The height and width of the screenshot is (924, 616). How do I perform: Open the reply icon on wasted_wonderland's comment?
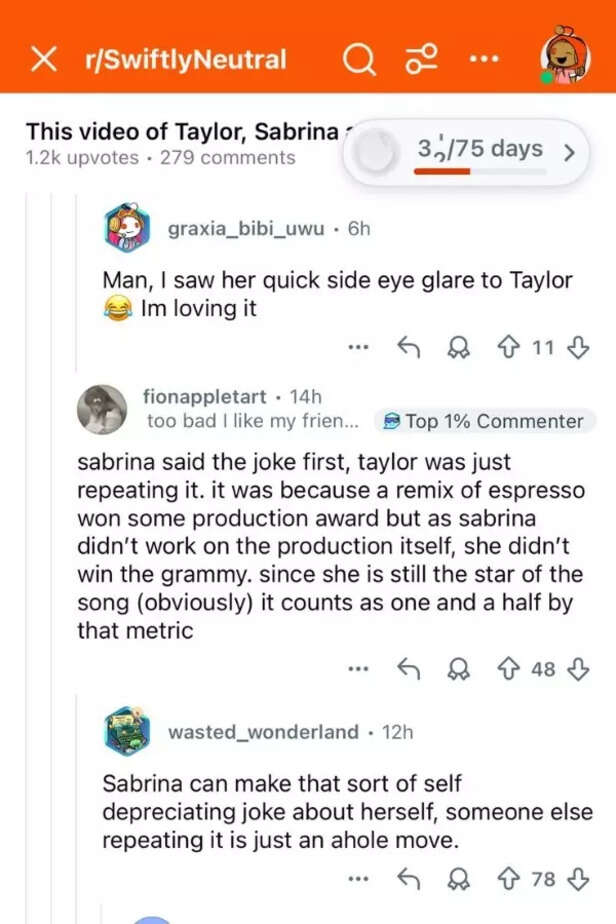pyautogui.click(x=409, y=878)
